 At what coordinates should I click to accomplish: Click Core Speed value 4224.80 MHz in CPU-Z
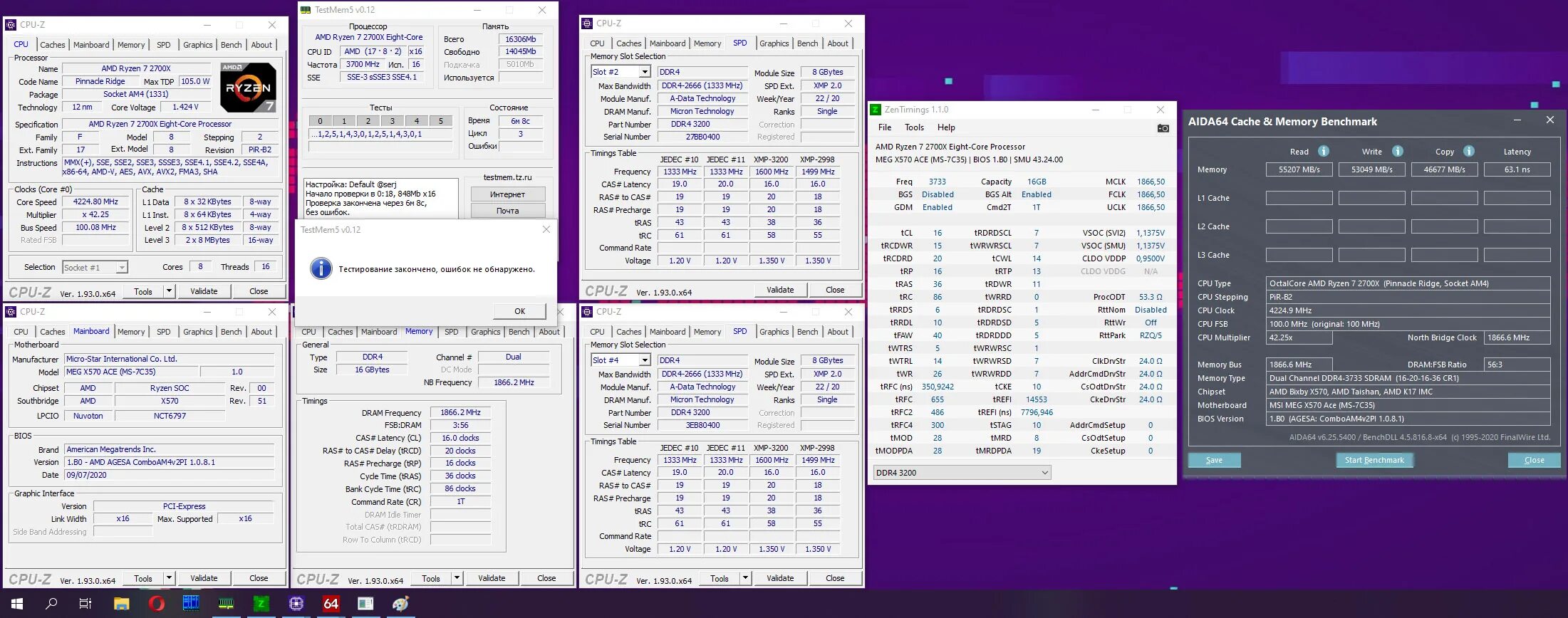(x=95, y=201)
